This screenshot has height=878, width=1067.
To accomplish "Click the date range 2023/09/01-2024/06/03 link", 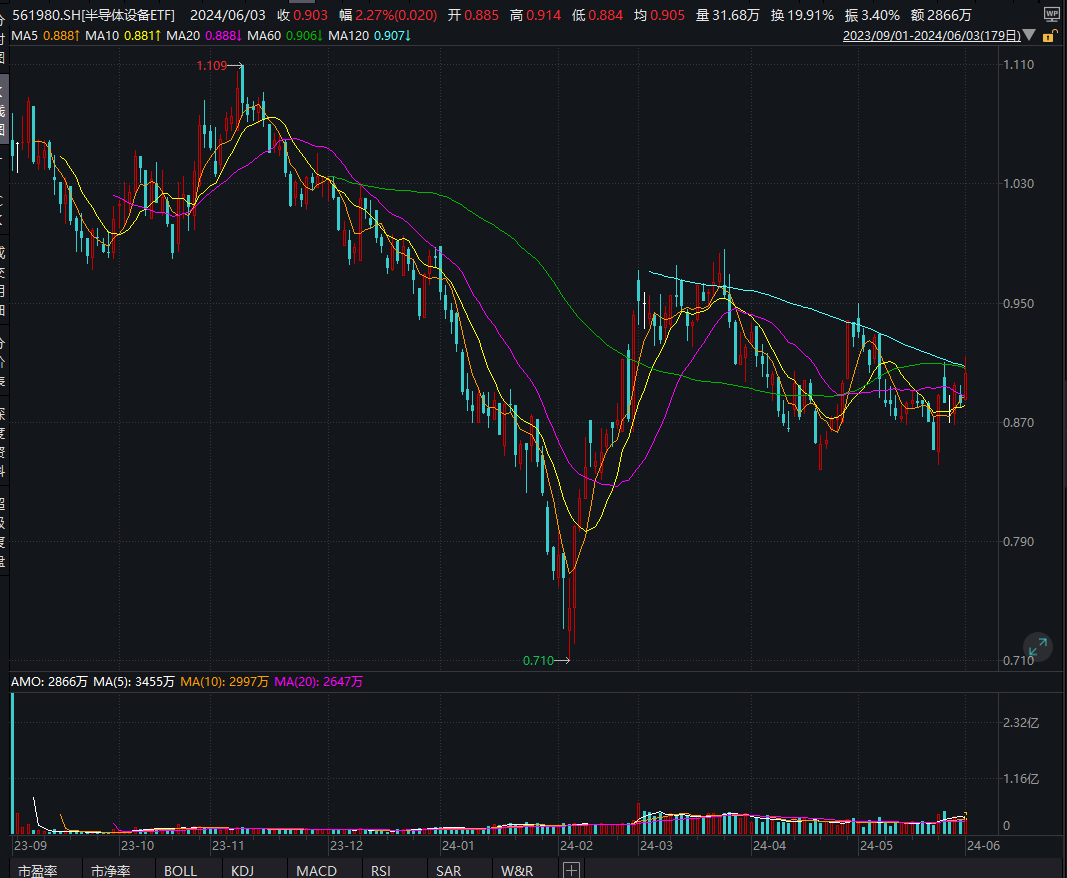I will click(x=932, y=36).
